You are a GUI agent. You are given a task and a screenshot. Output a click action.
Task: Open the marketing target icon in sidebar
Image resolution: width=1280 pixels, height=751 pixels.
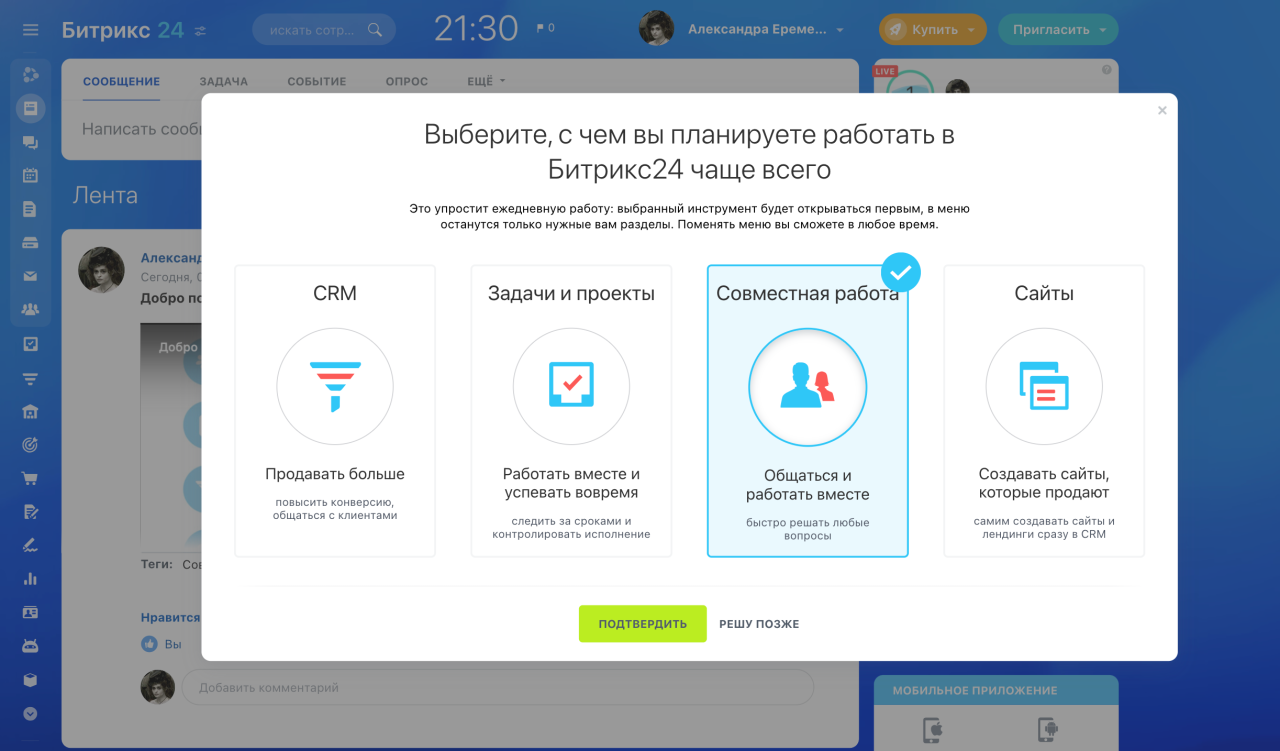coord(30,445)
